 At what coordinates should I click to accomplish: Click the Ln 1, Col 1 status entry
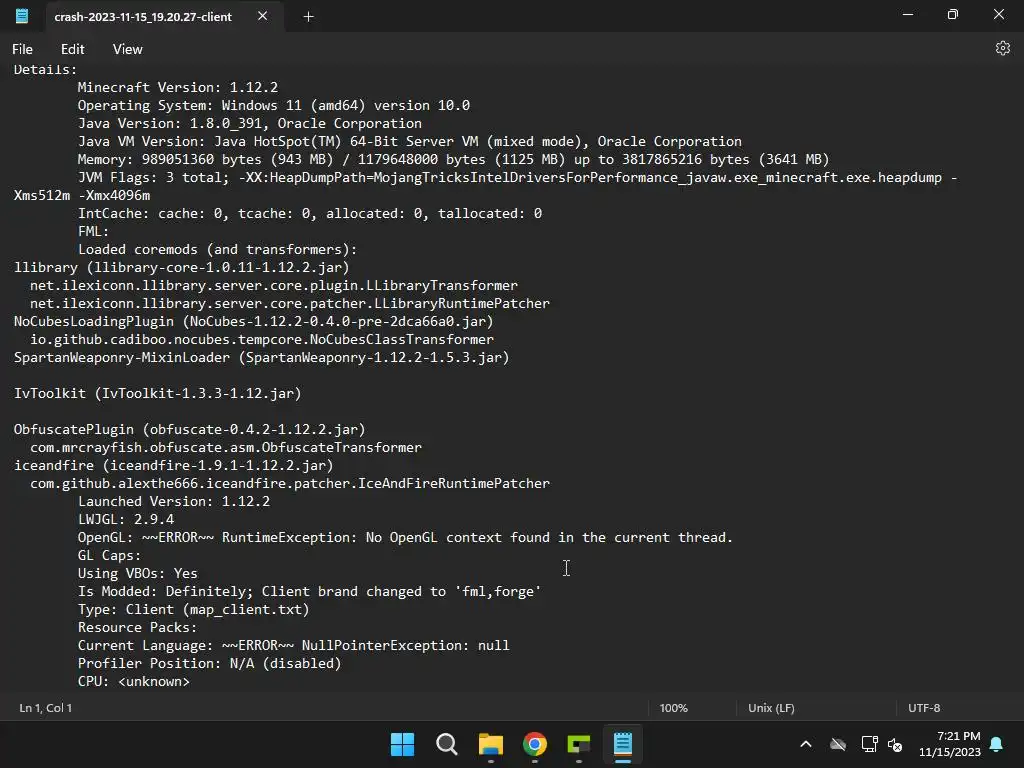[46, 708]
